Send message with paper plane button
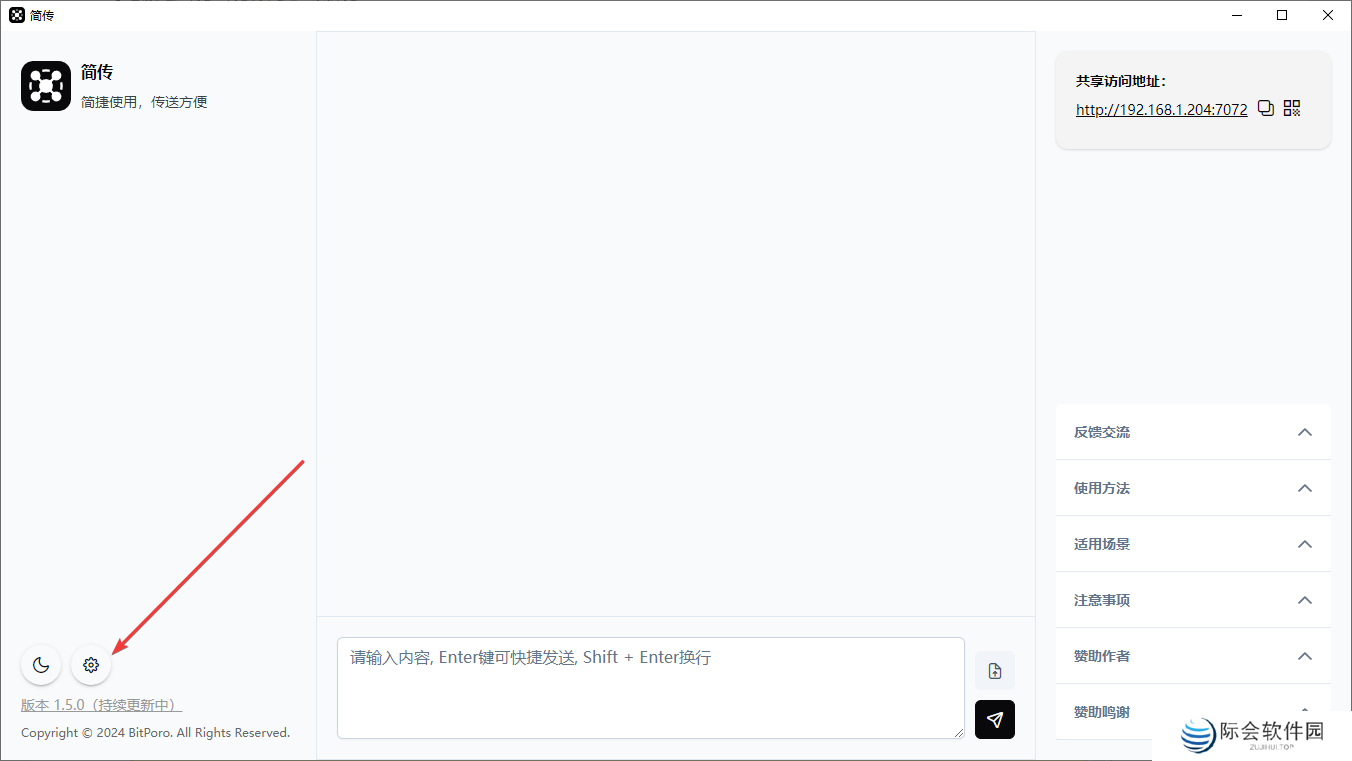This screenshot has width=1352, height=761. (x=995, y=719)
